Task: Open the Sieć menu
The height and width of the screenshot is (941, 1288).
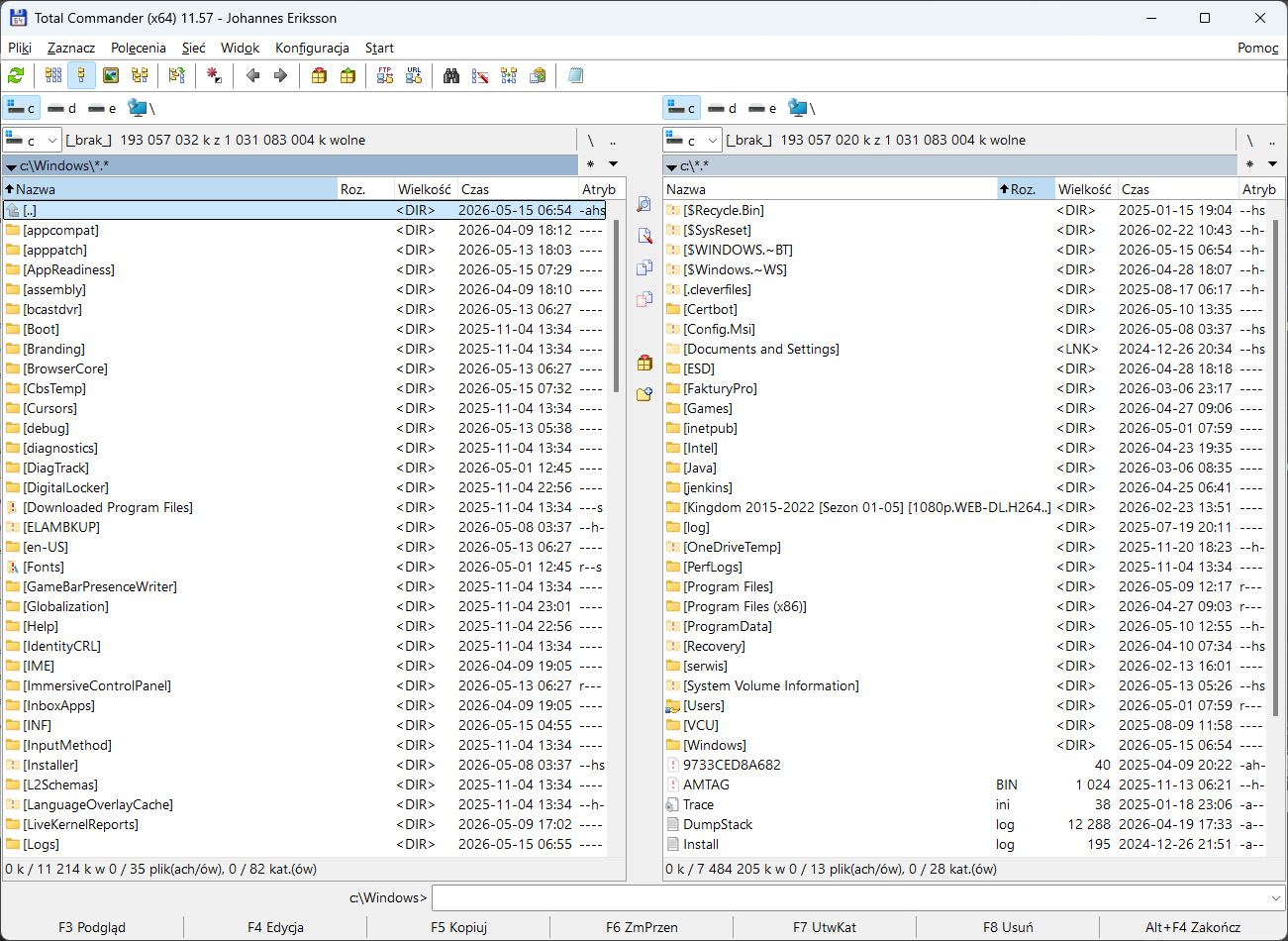Action: point(194,48)
